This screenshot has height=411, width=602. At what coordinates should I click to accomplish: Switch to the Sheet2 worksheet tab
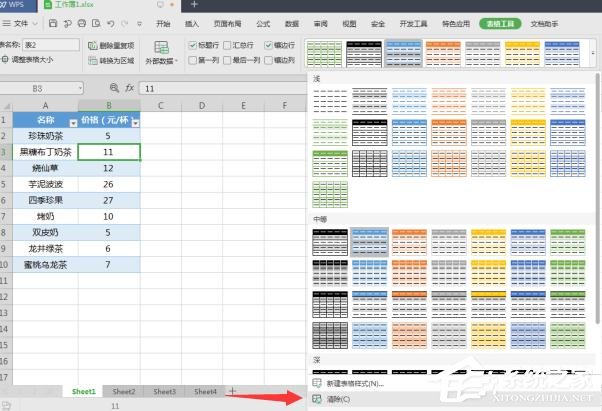[124, 391]
